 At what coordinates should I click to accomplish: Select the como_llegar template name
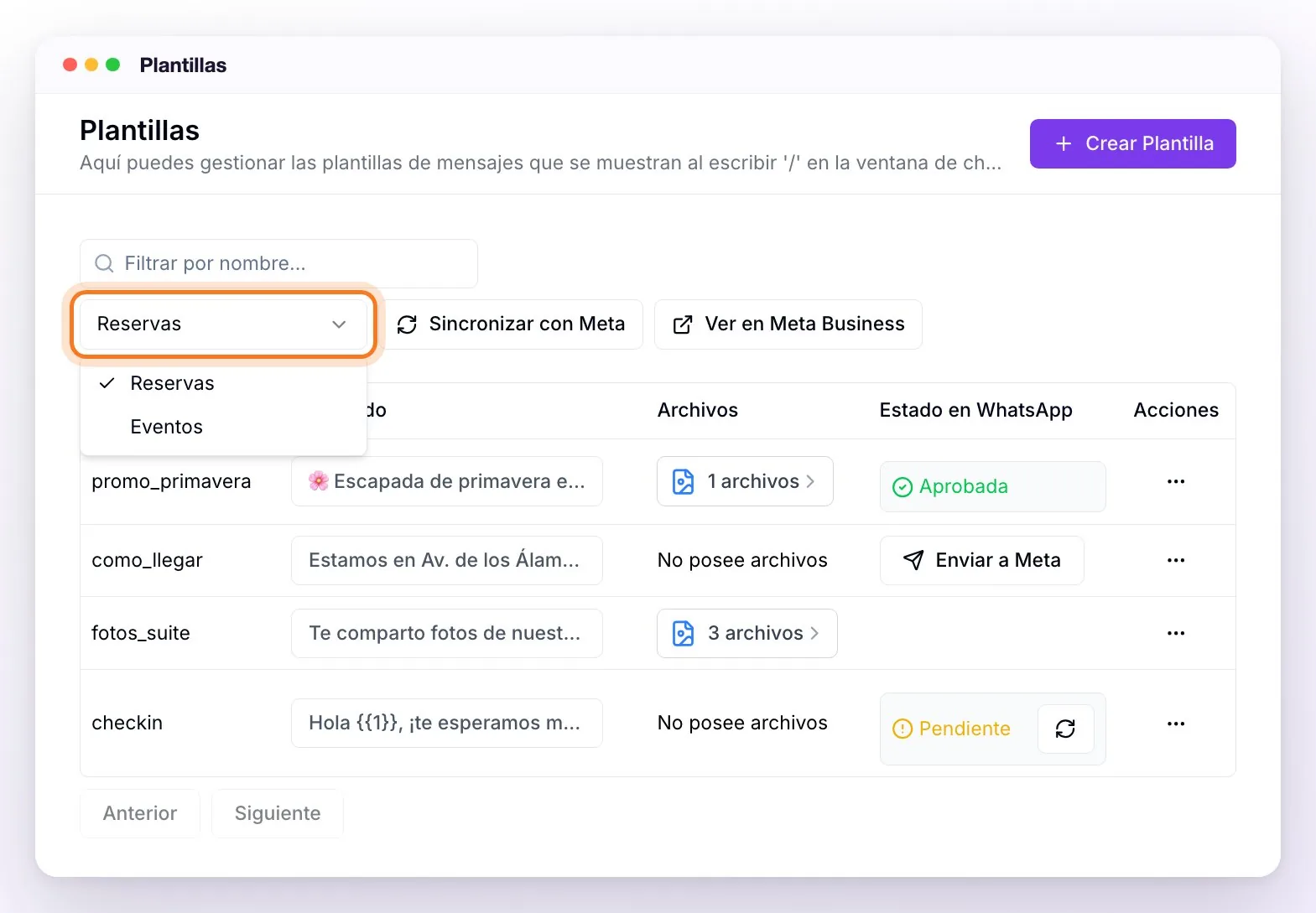tap(147, 560)
